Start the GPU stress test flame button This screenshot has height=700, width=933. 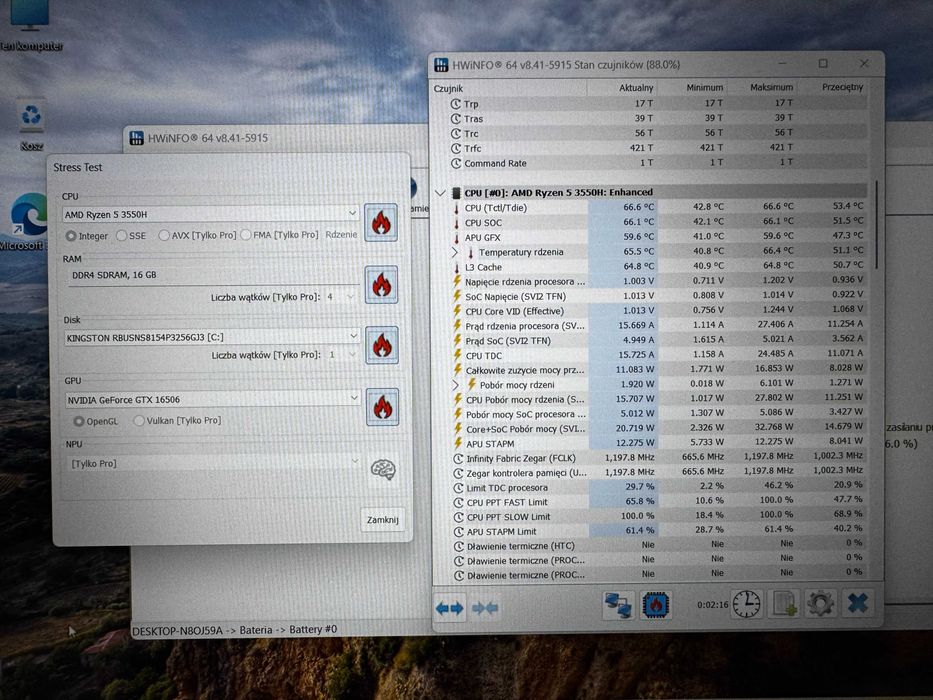pyautogui.click(x=383, y=407)
